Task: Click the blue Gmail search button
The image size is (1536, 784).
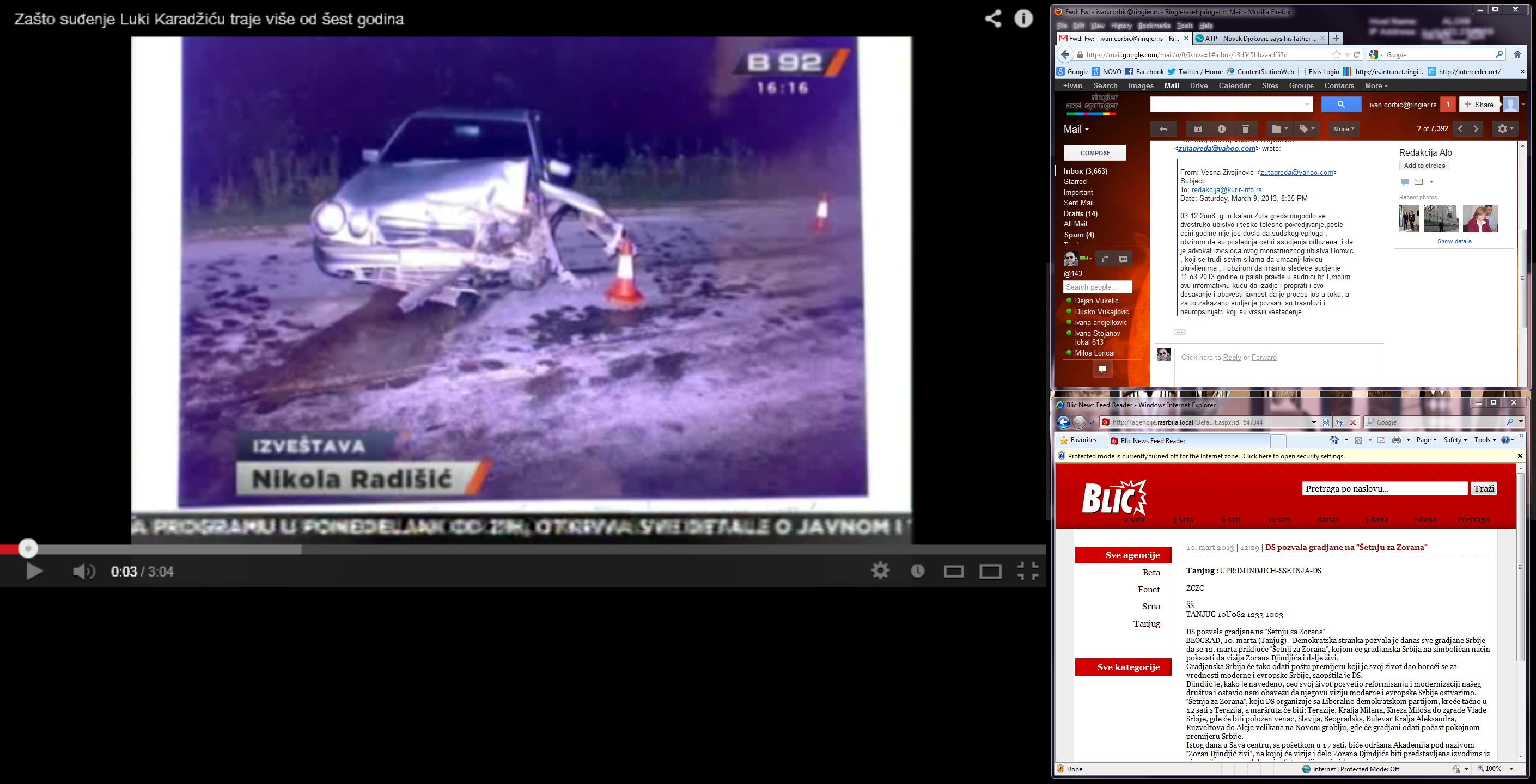Action: pos(1341,105)
